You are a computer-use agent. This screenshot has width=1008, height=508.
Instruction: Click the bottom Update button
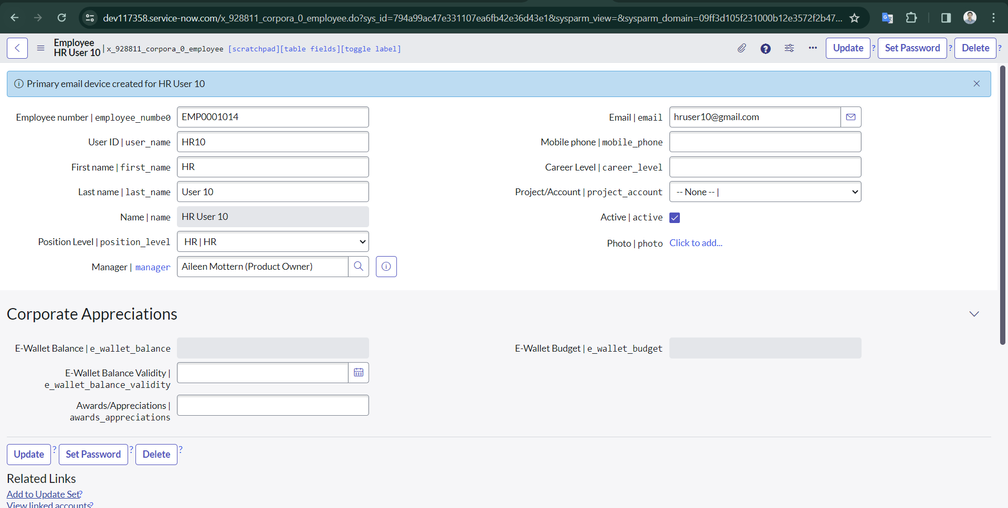tap(29, 454)
